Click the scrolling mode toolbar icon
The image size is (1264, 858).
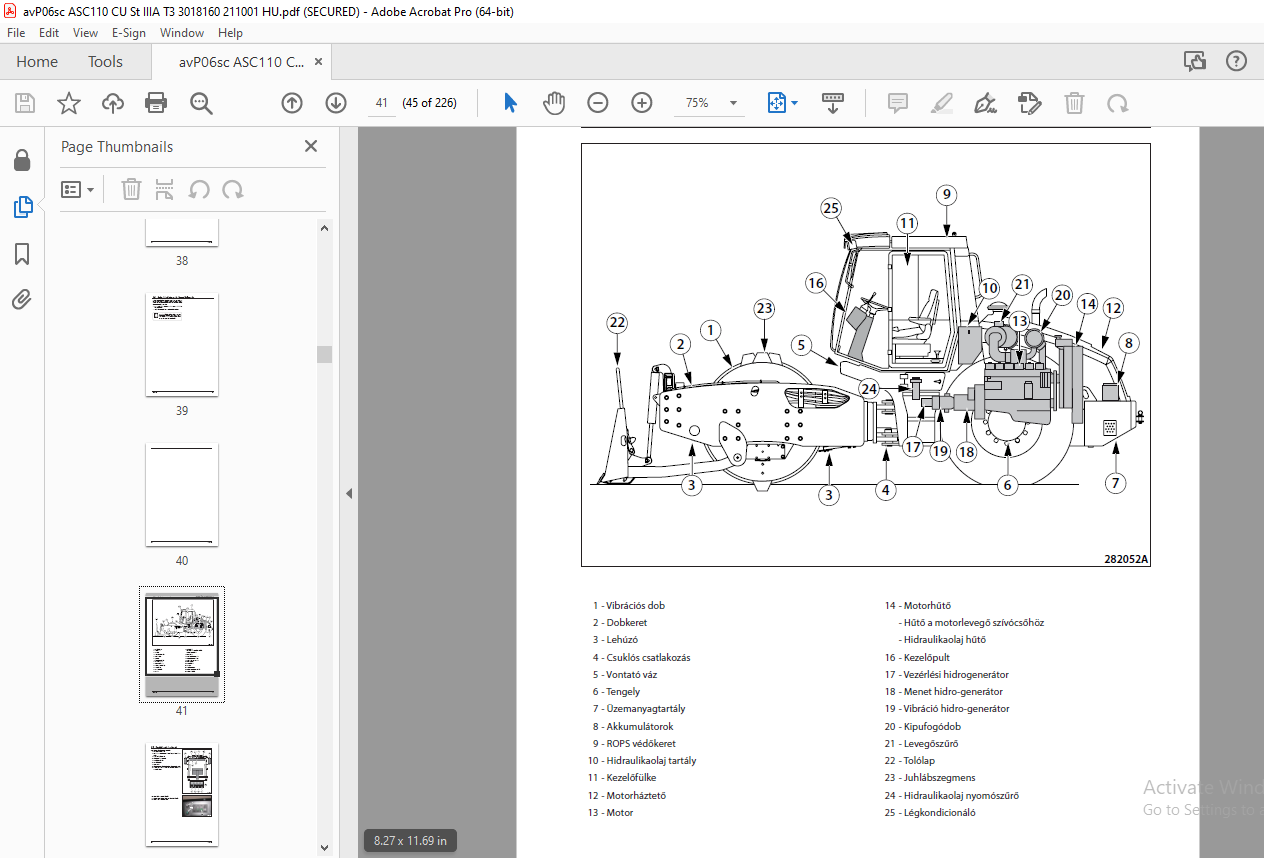click(x=833, y=103)
